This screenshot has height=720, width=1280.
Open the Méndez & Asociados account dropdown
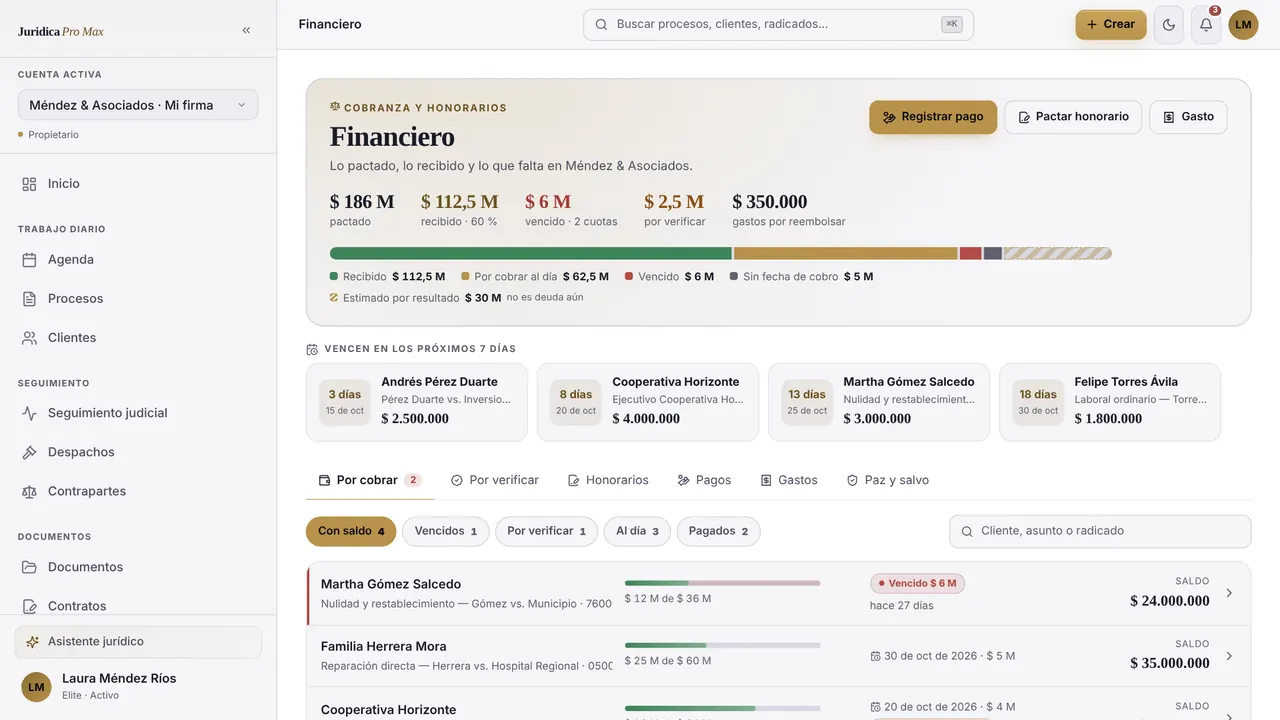[138, 105]
